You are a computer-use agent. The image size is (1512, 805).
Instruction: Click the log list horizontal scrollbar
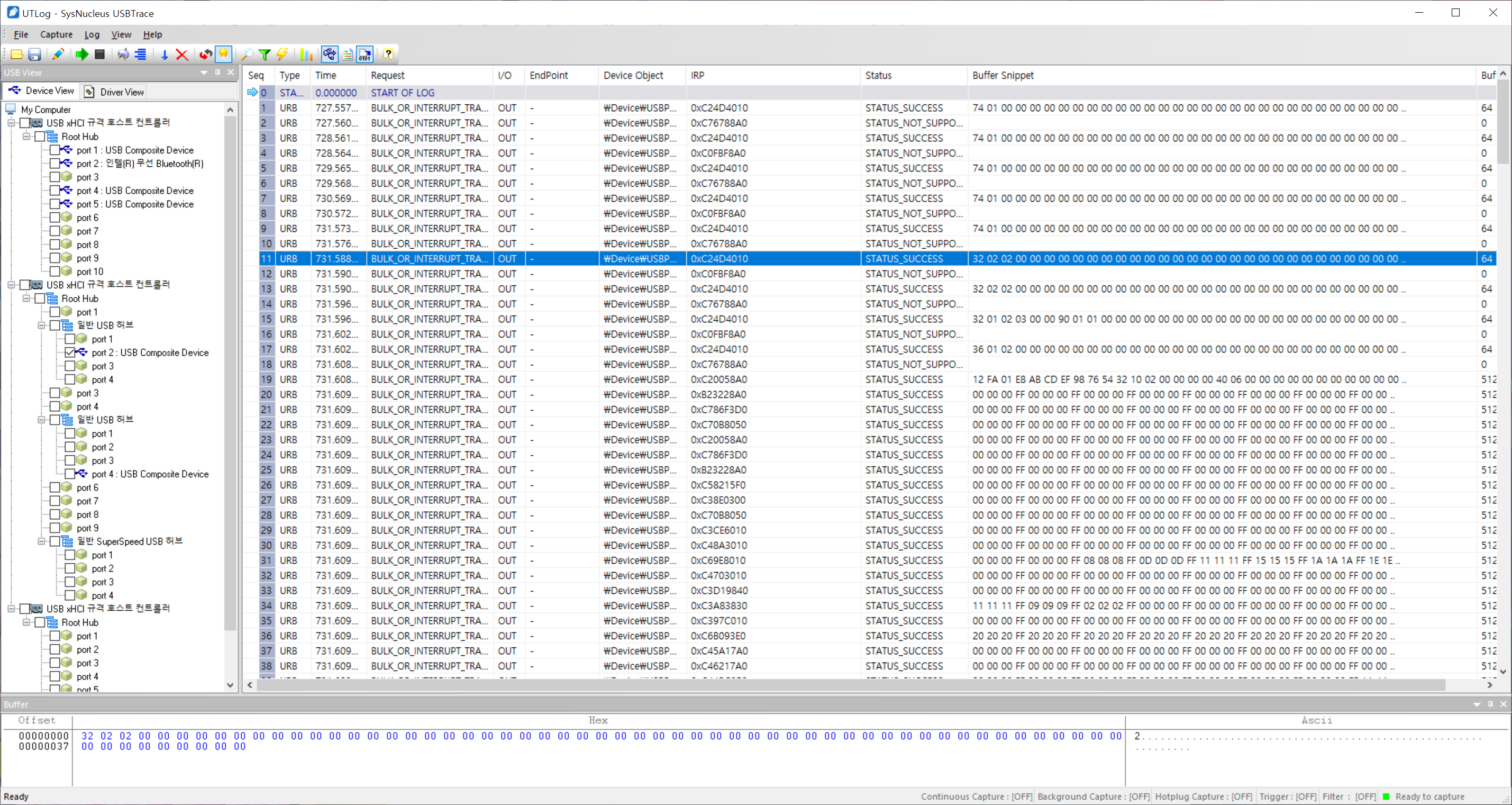point(851,685)
